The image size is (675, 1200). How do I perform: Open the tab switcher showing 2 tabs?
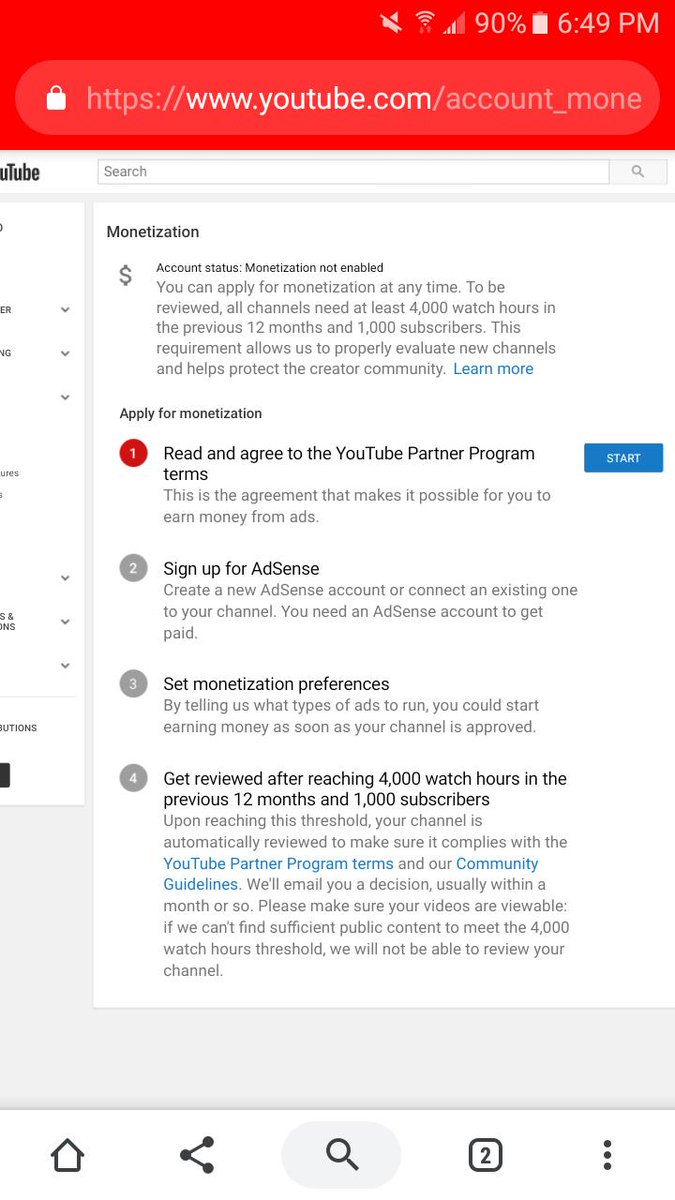[485, 1155]
